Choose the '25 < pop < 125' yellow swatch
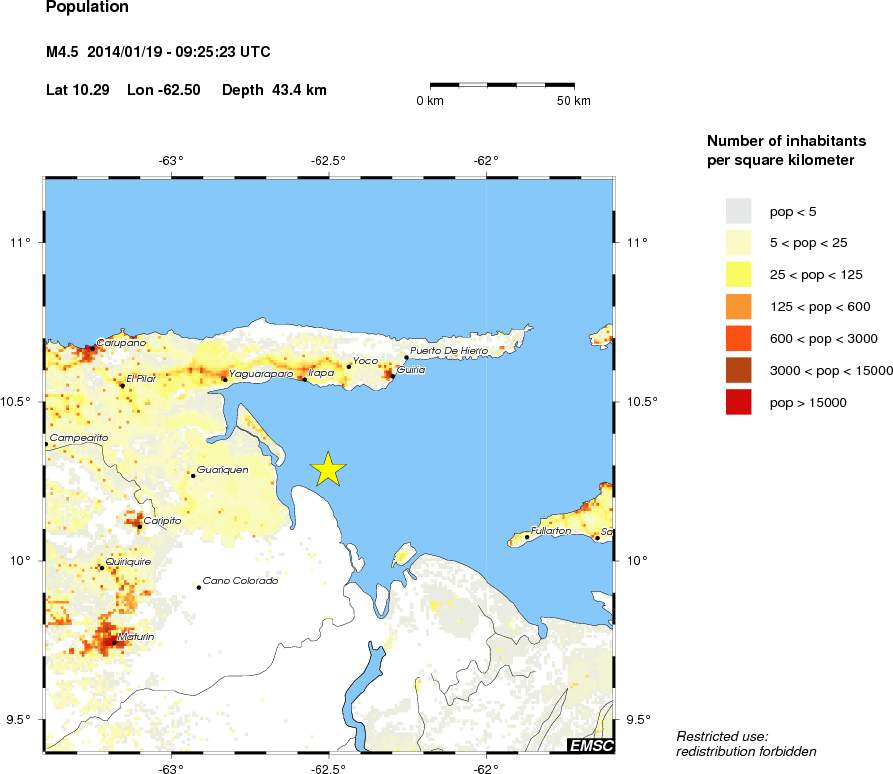The image size is (893, 774). pyautogui.click(x=738, y=275)
